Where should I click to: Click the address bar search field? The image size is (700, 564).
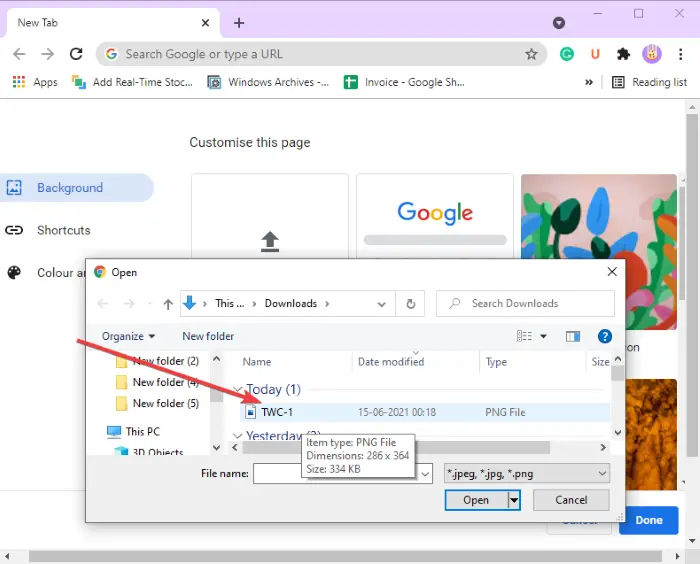click(321, 54)
